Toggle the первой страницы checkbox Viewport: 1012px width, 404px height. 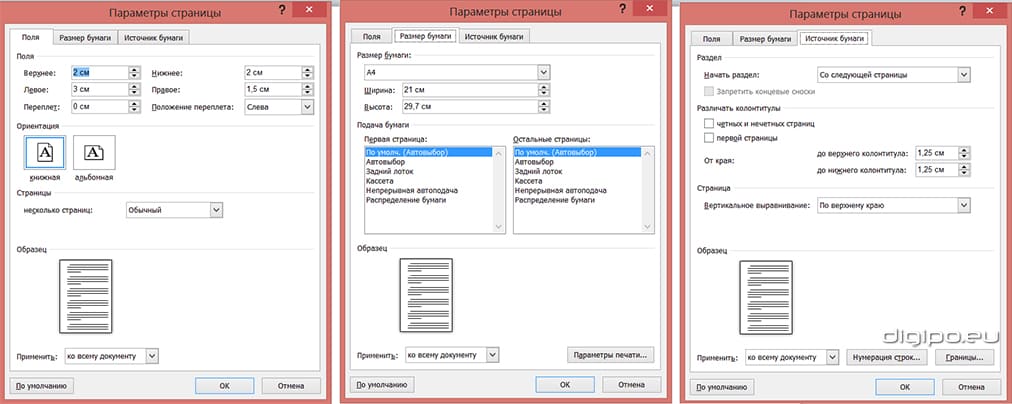coord(710,137)
